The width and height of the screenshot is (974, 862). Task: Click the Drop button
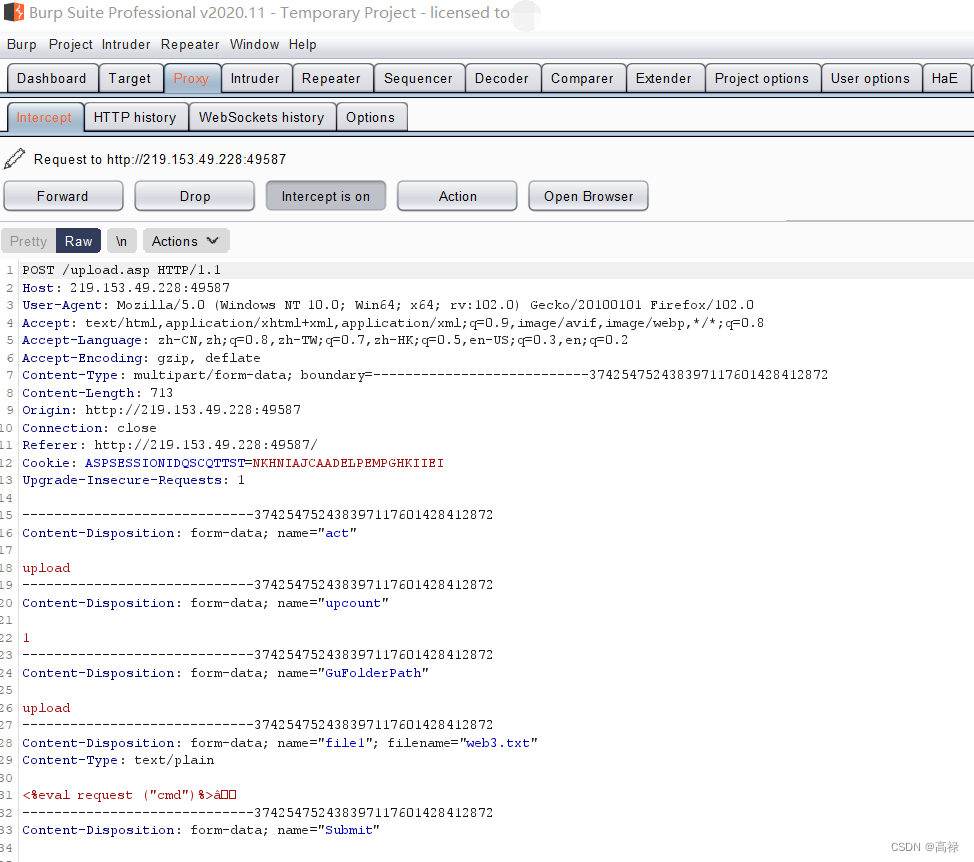pos(195,196)
